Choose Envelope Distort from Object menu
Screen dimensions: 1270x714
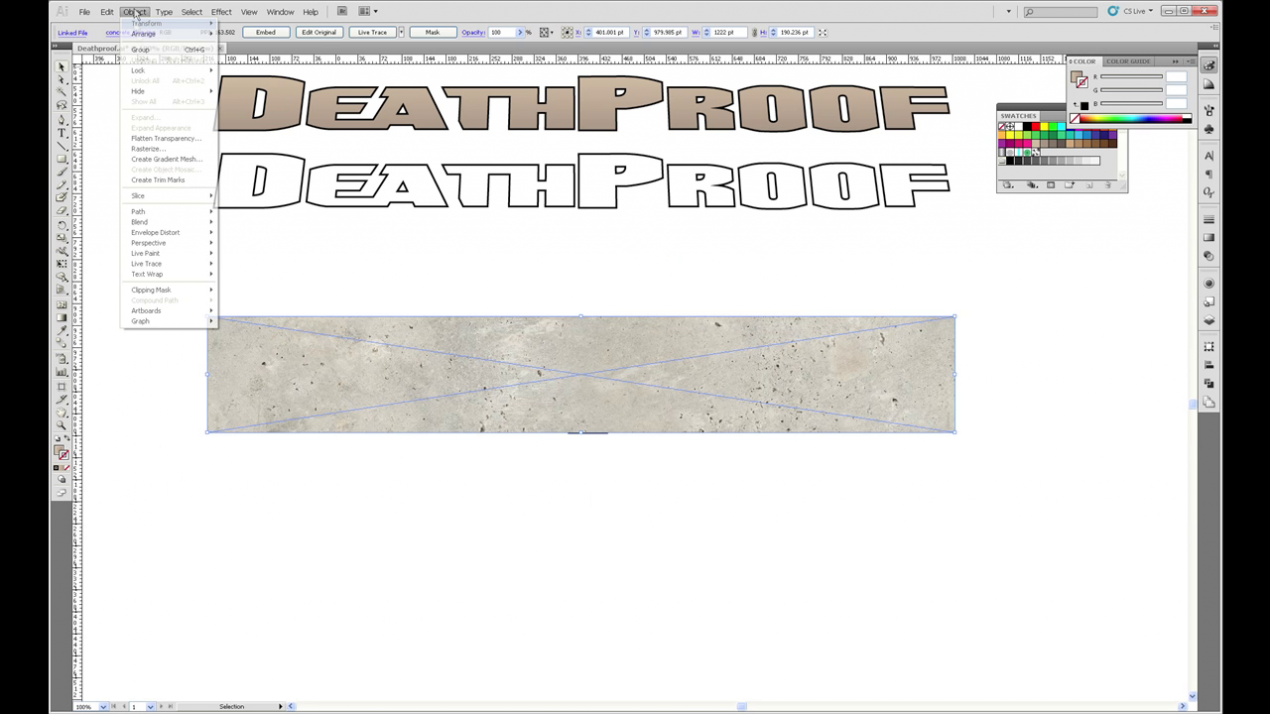click(155, 232)
